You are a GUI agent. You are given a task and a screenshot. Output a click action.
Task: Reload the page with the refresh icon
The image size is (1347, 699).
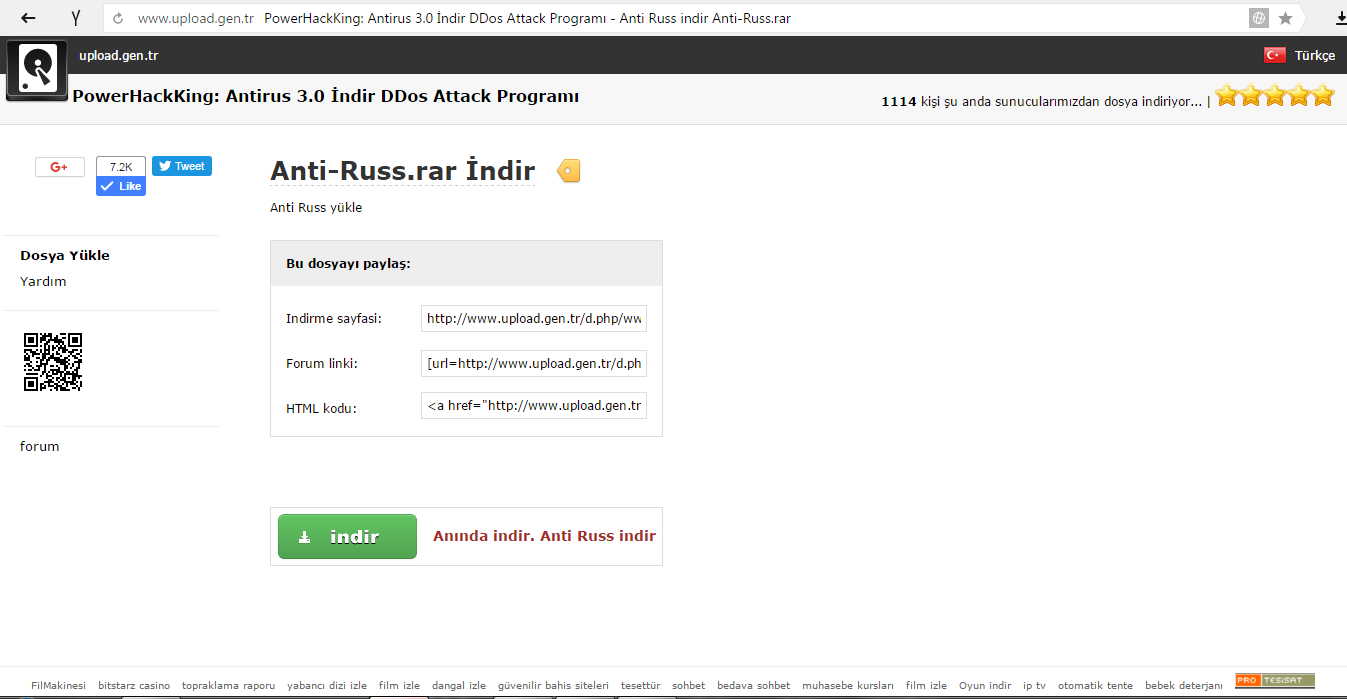119,18
